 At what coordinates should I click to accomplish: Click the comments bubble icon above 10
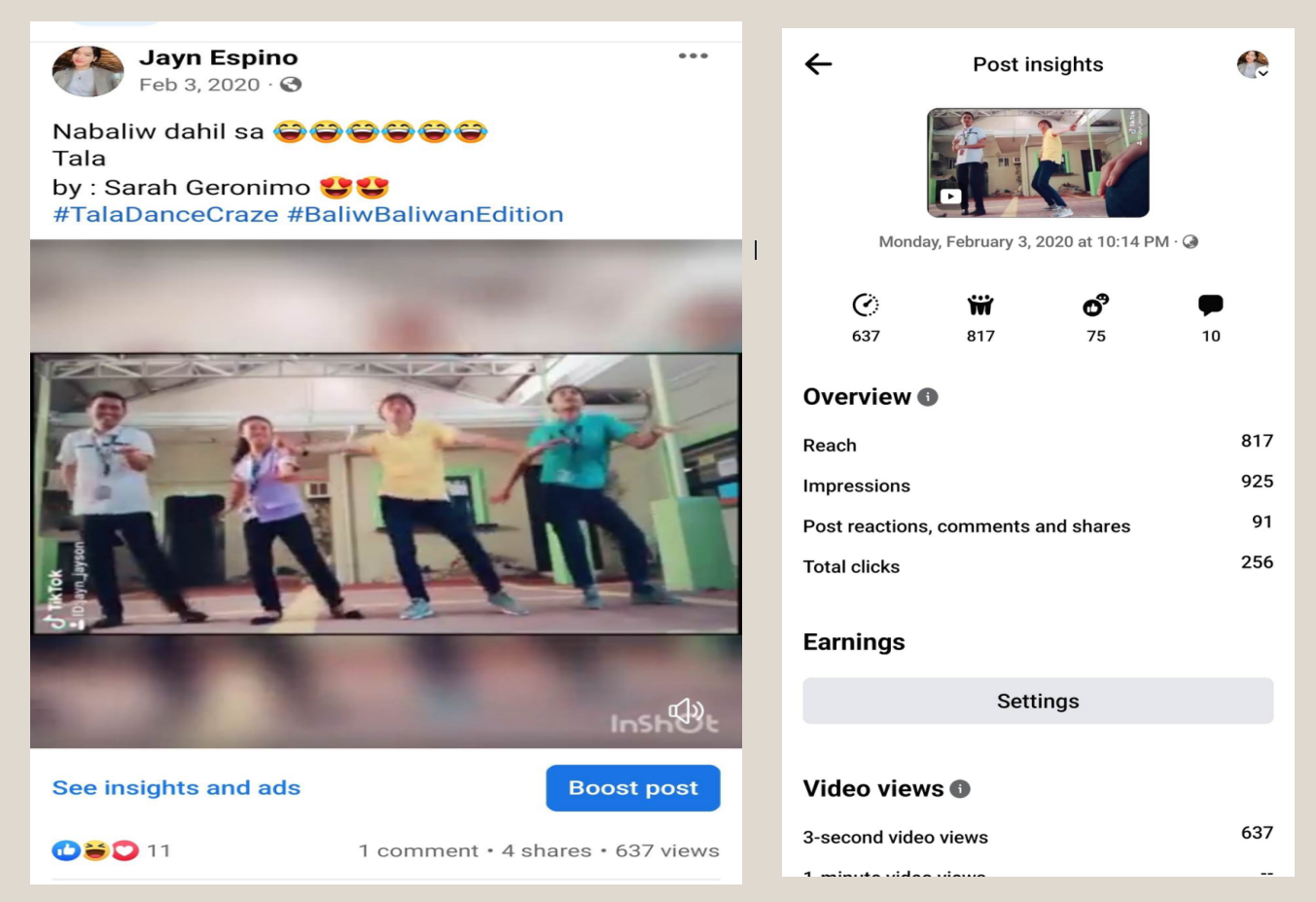click(1211, 306)
